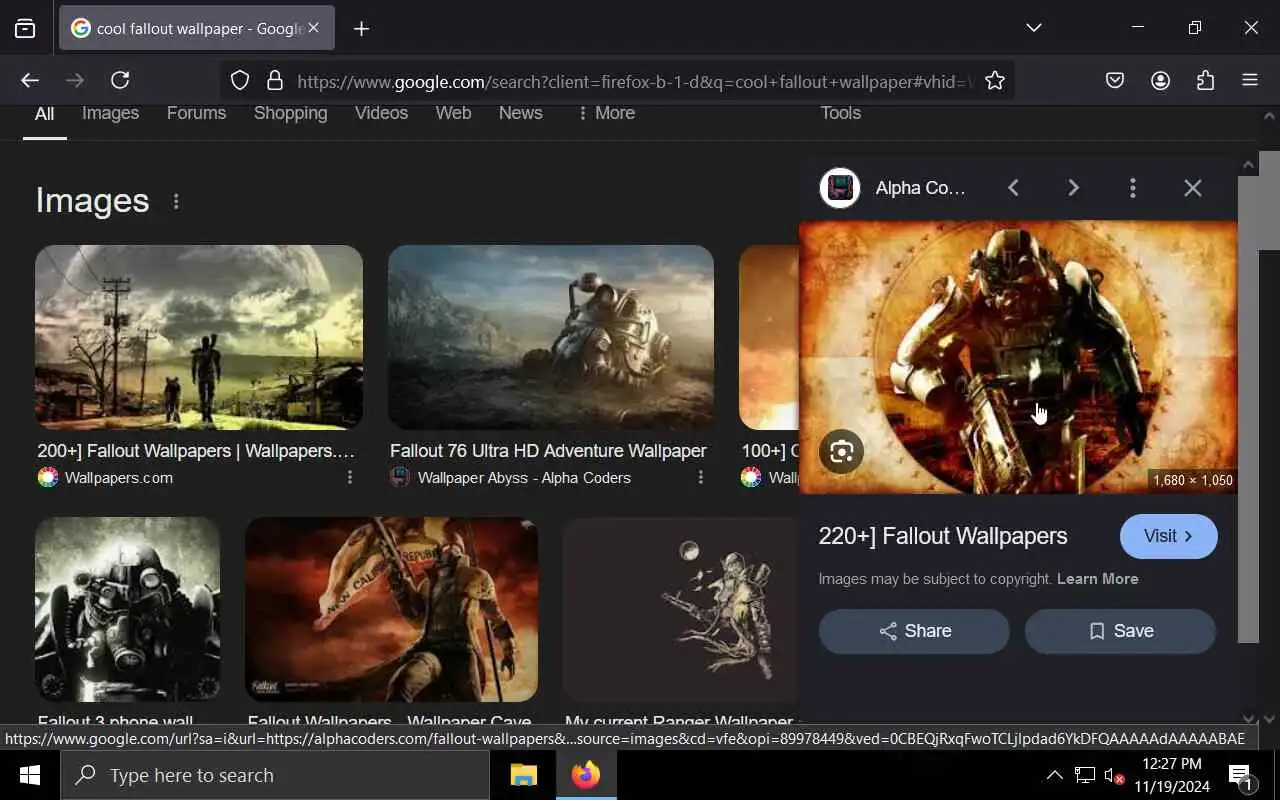The width and height of the screenshot is (1280, 800).
Task: List all tabs dropdown arrow
Action: (1034, 28)
